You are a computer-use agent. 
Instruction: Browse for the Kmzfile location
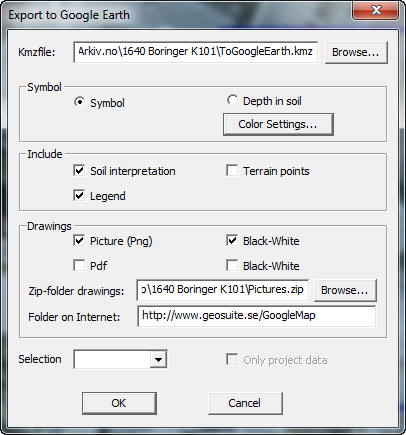pyautogui.click(x=356, y=52)
